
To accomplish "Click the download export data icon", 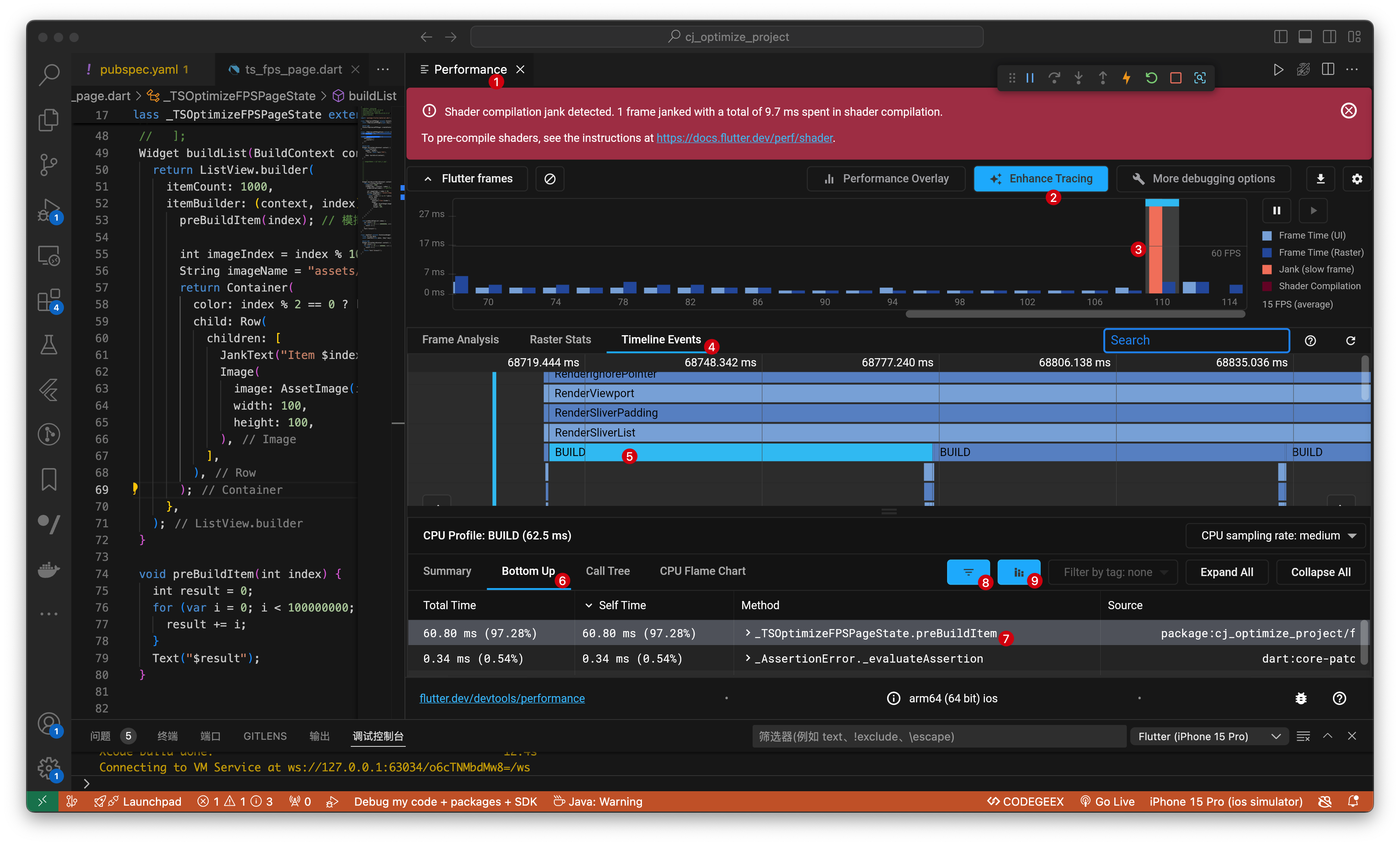I will [1320, 179].
